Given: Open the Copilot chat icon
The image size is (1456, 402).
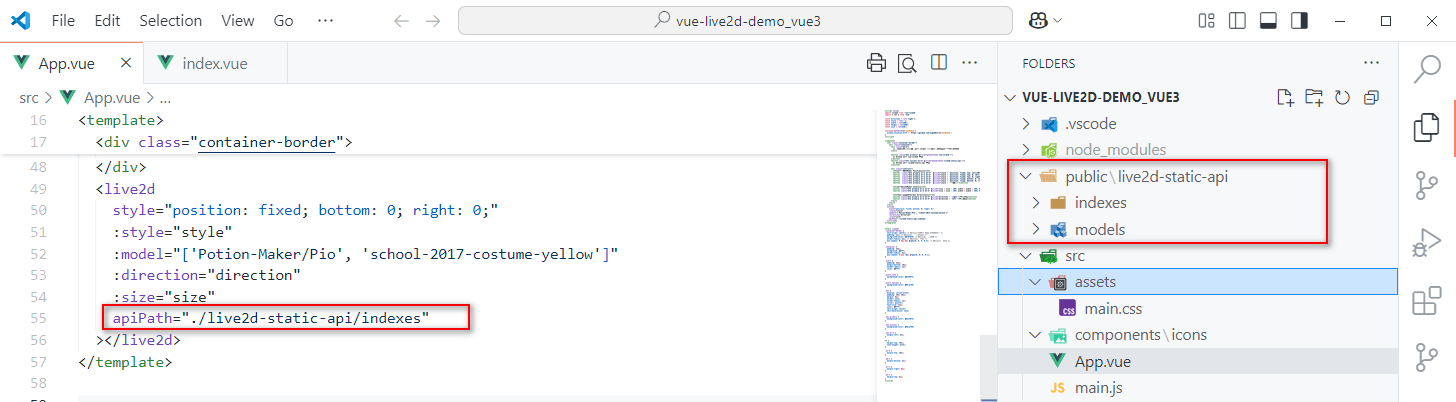Looking at the screenshot, I should (x=1036, y=20).
